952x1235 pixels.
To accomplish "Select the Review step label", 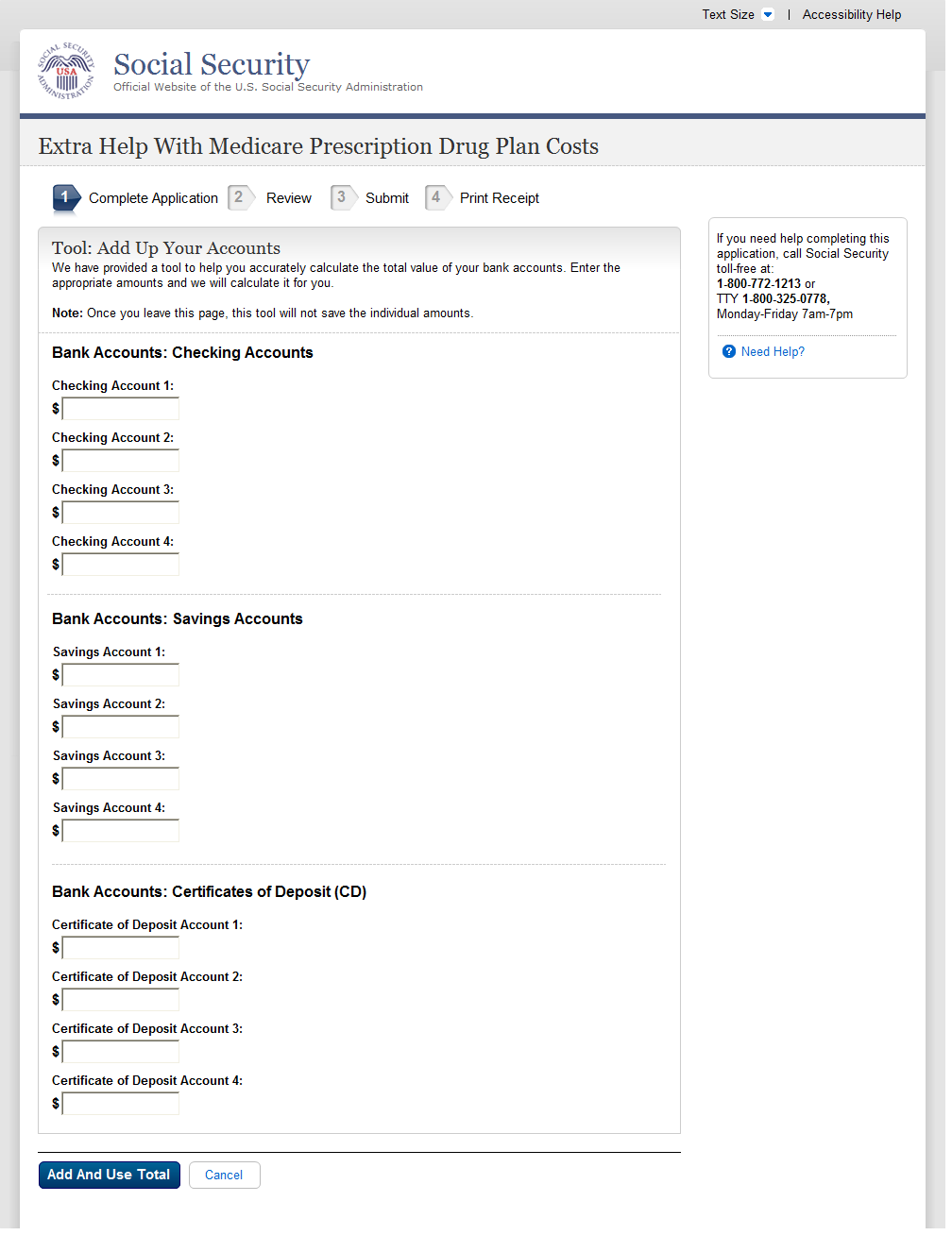I will pos(288,198).
